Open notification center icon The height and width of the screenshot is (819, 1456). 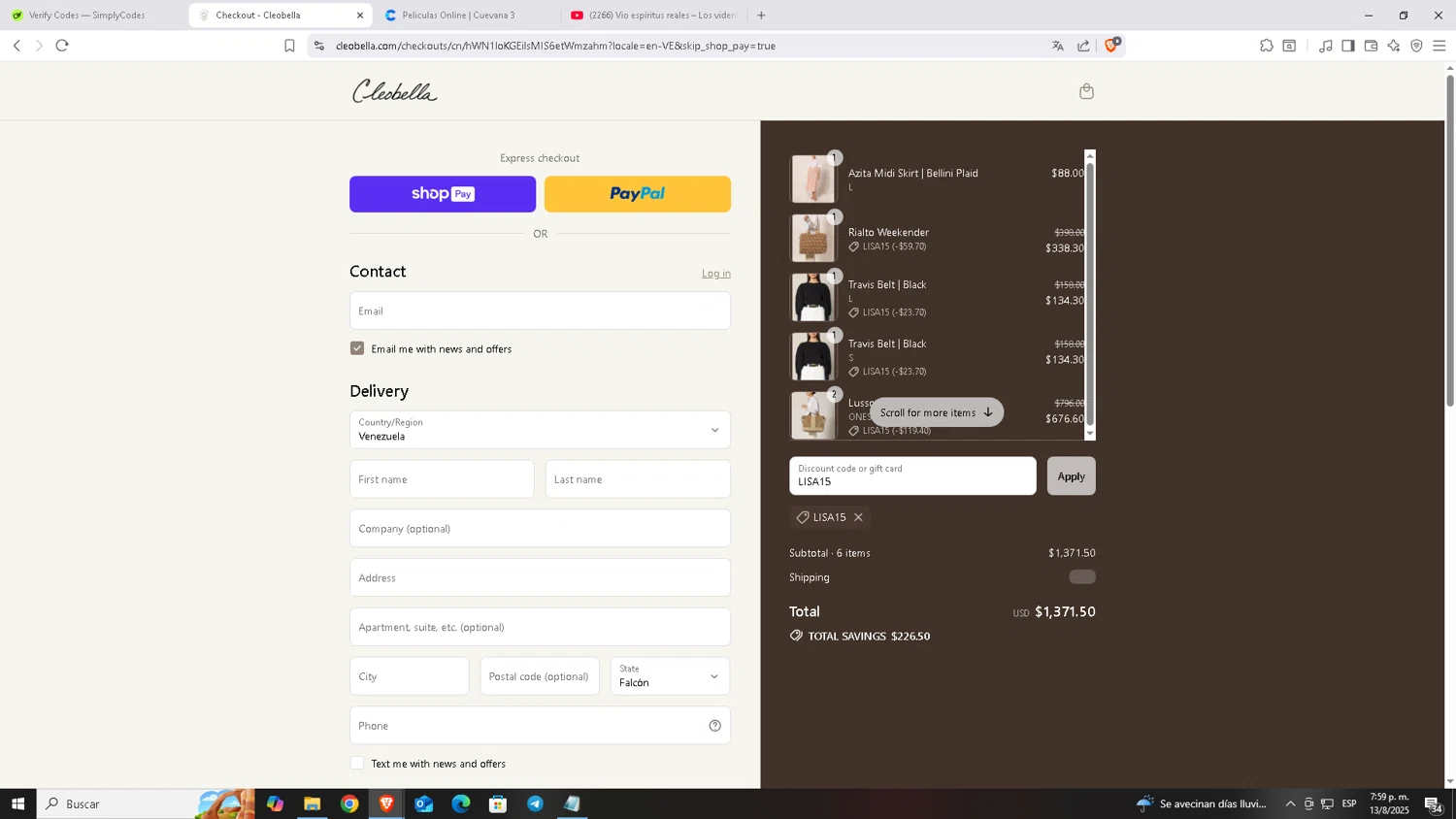tap(1433, 803)
